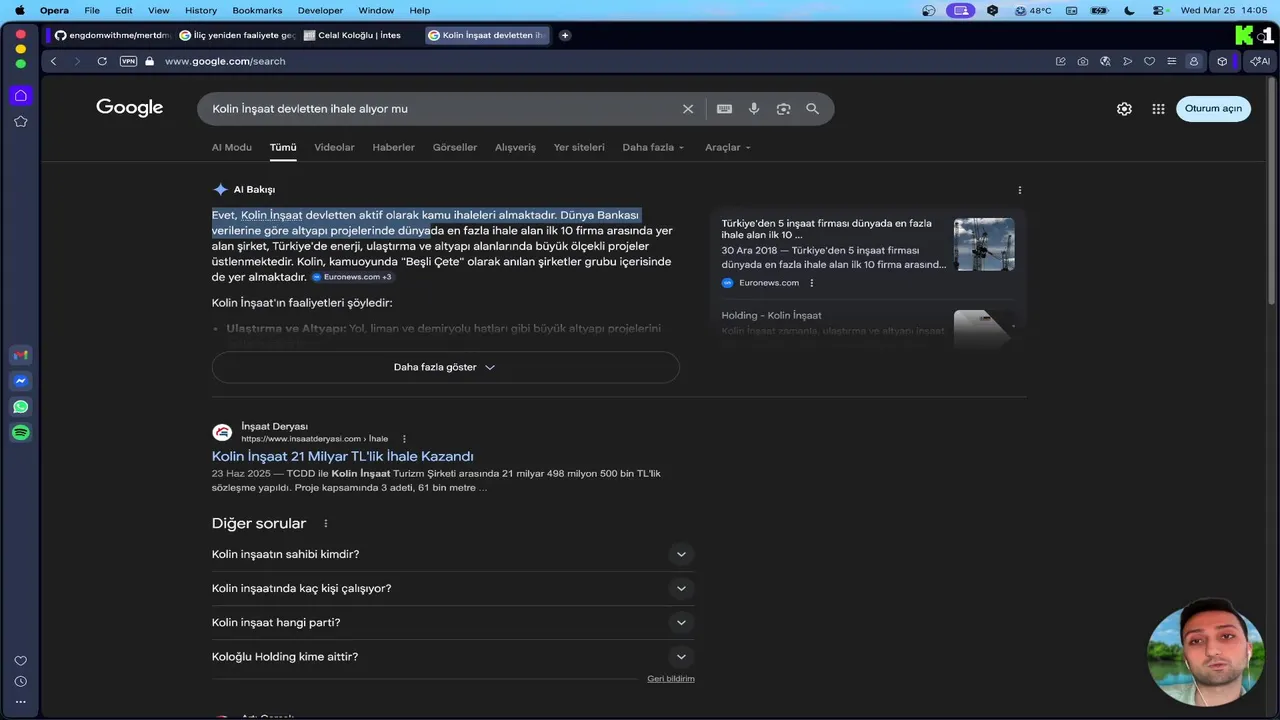
Task: Open Euronews article thumbnail image
Action: [984, 245]
